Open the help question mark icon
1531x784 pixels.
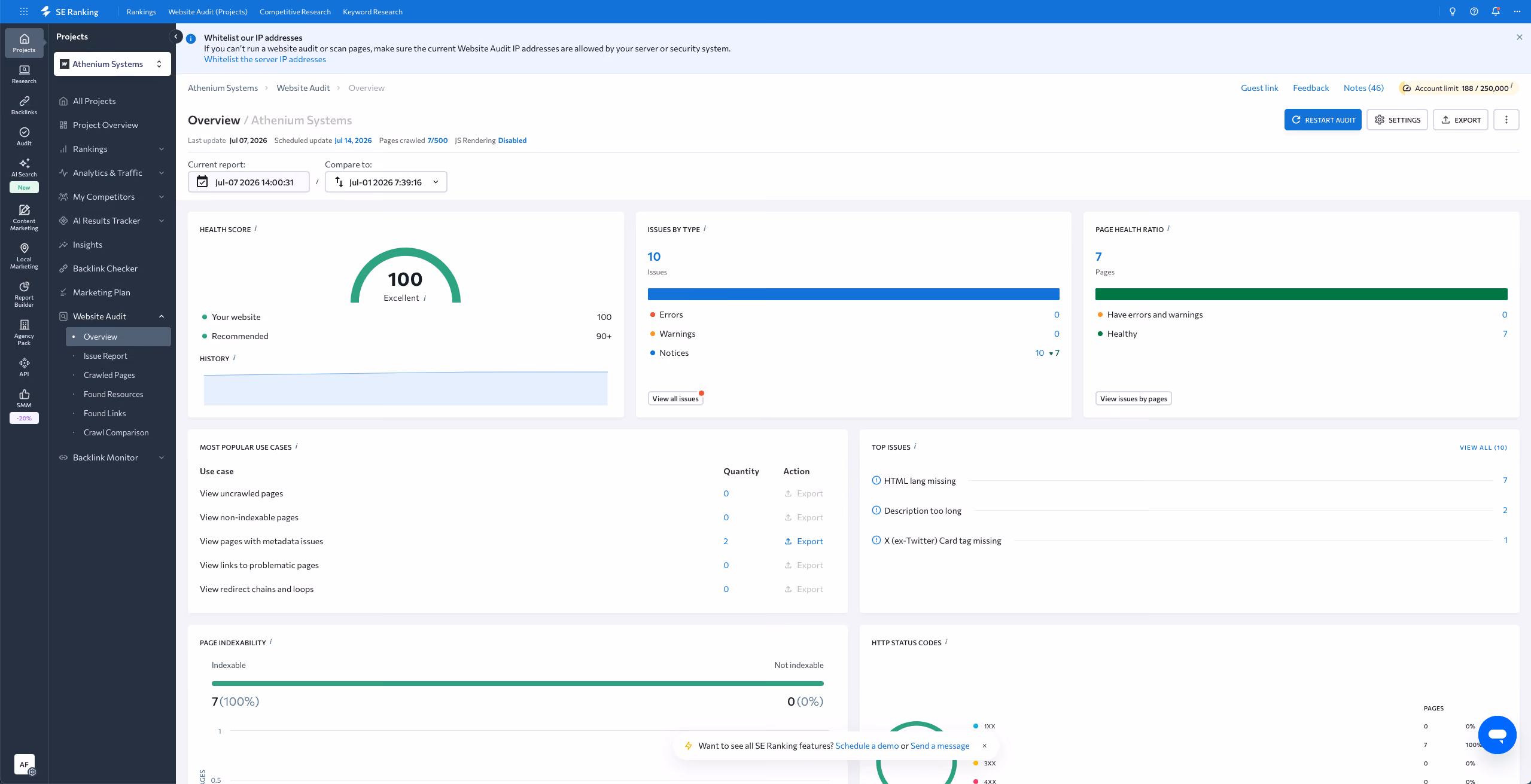tap(1474, 11)
